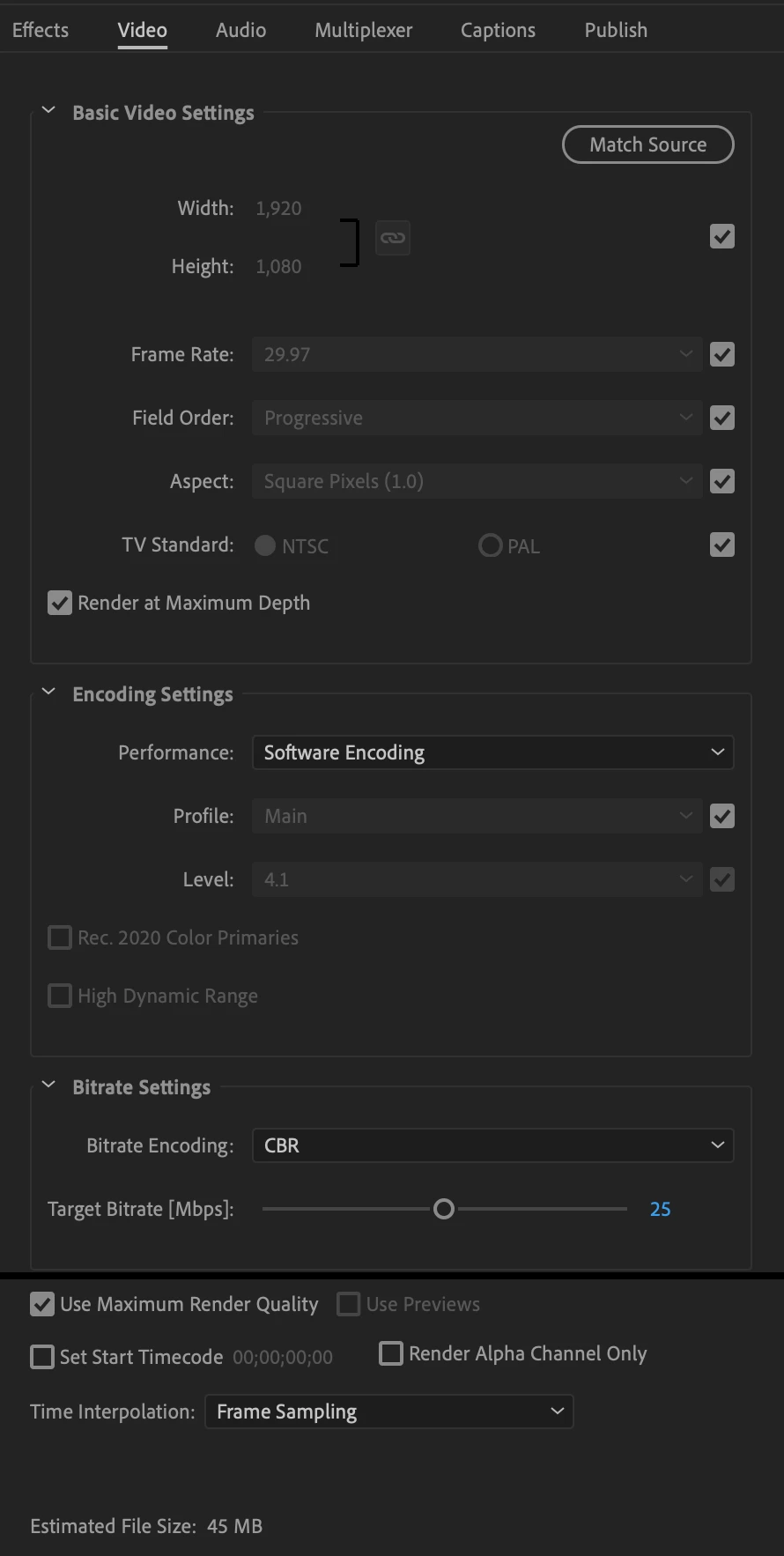The image size is (784, 1556).
Task: Enable Set Start Timecode checkbox
Action: [x=42, y=1357]
